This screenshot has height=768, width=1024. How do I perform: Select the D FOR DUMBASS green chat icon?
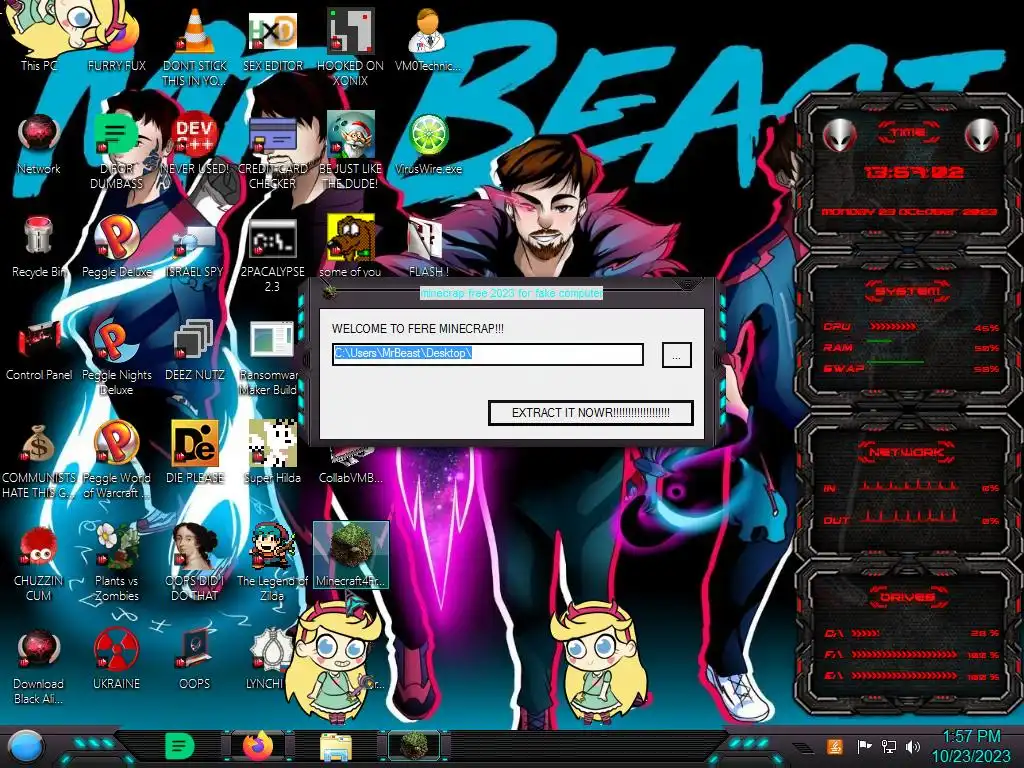coord(116,150)
